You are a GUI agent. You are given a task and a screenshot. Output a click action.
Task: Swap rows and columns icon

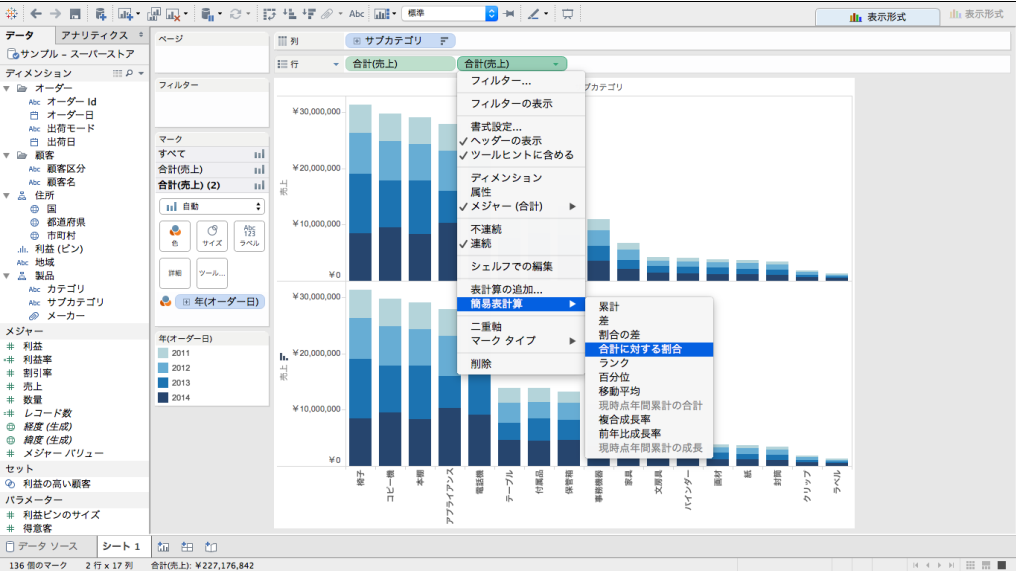270,14
